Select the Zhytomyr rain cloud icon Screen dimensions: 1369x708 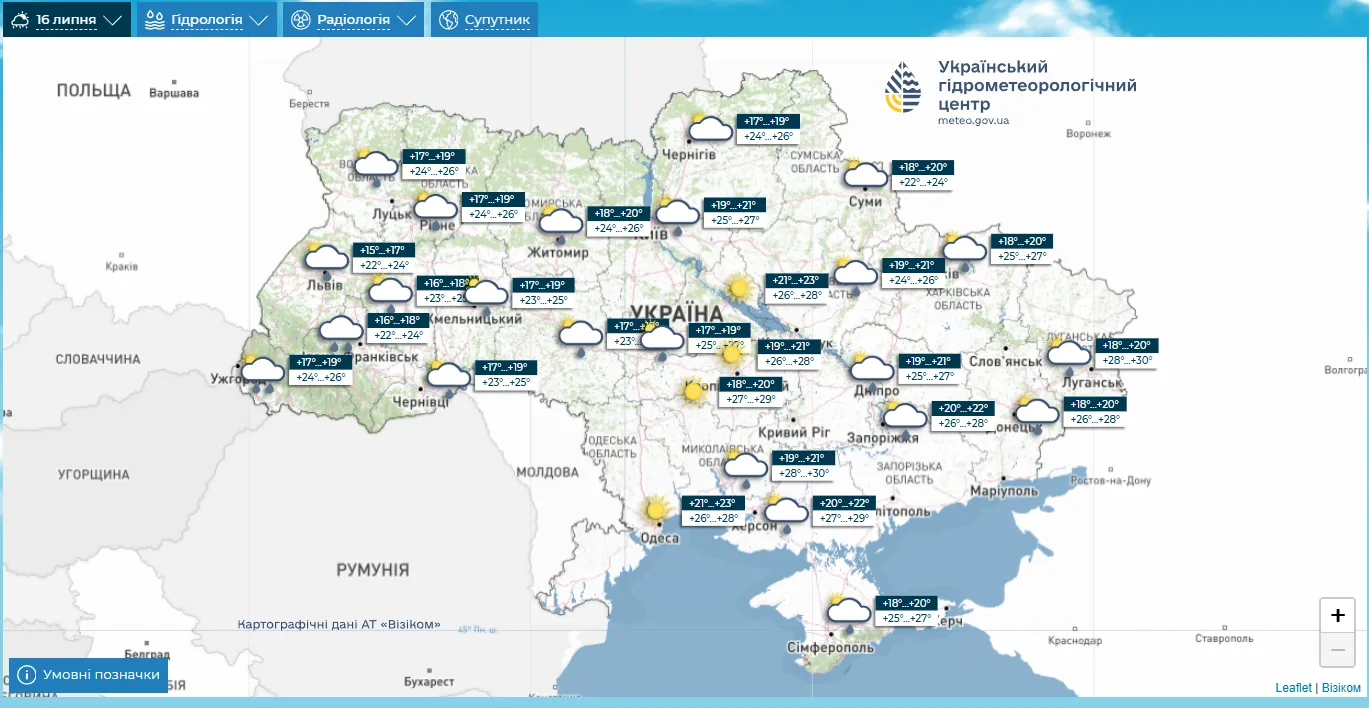(561, 222)
